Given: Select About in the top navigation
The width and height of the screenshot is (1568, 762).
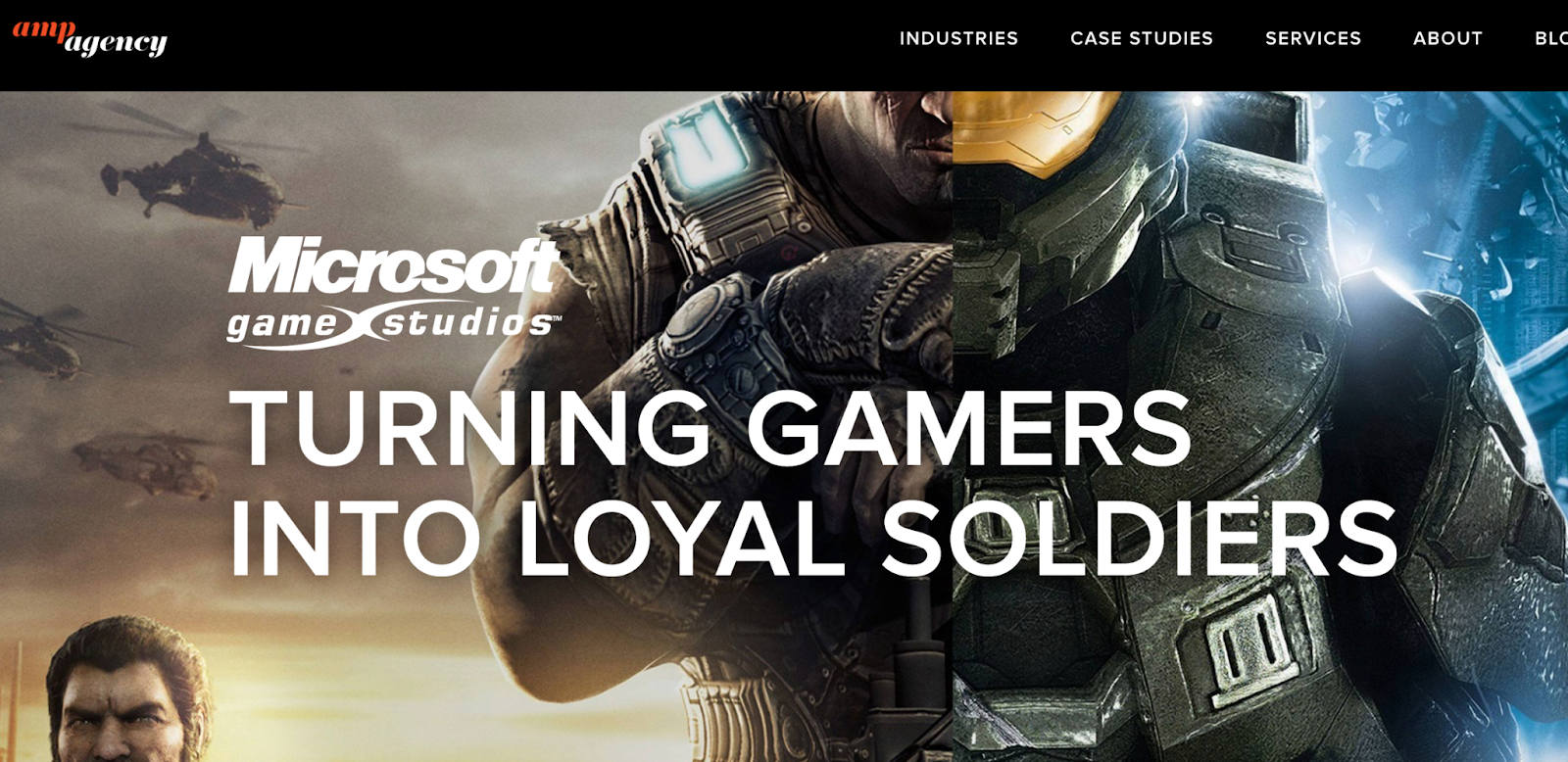Looking at the screenshot, I should (1447, 38).
